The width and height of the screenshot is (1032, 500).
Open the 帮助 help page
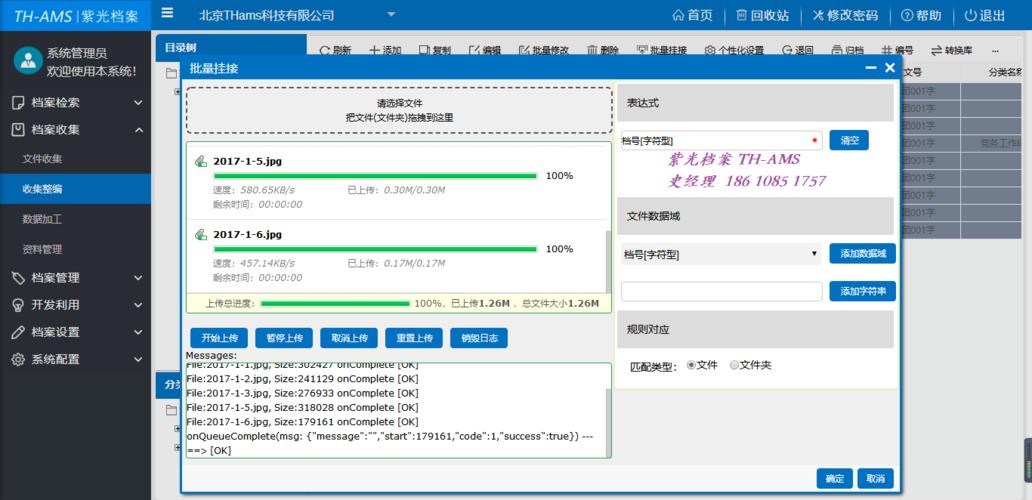[x=921, y=16]
